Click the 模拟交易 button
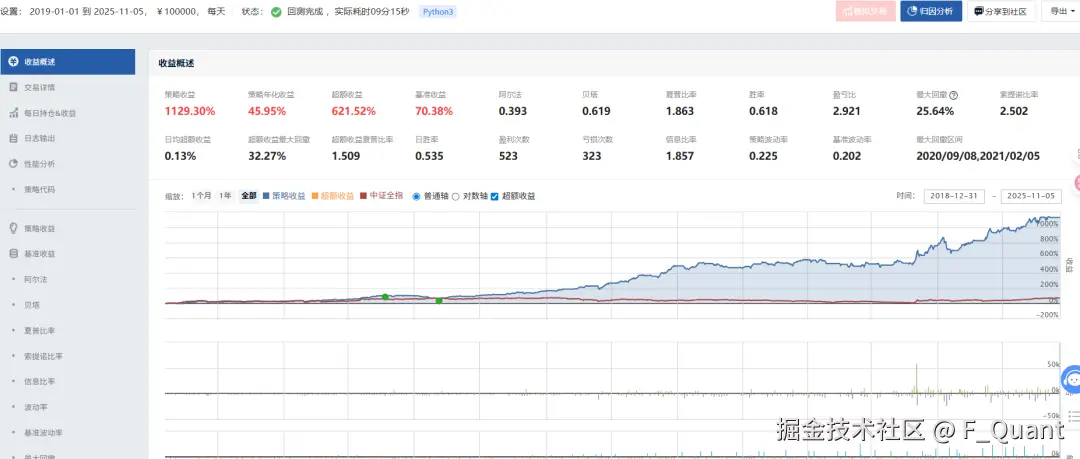1080x459 pixels. tap(866, 11)
